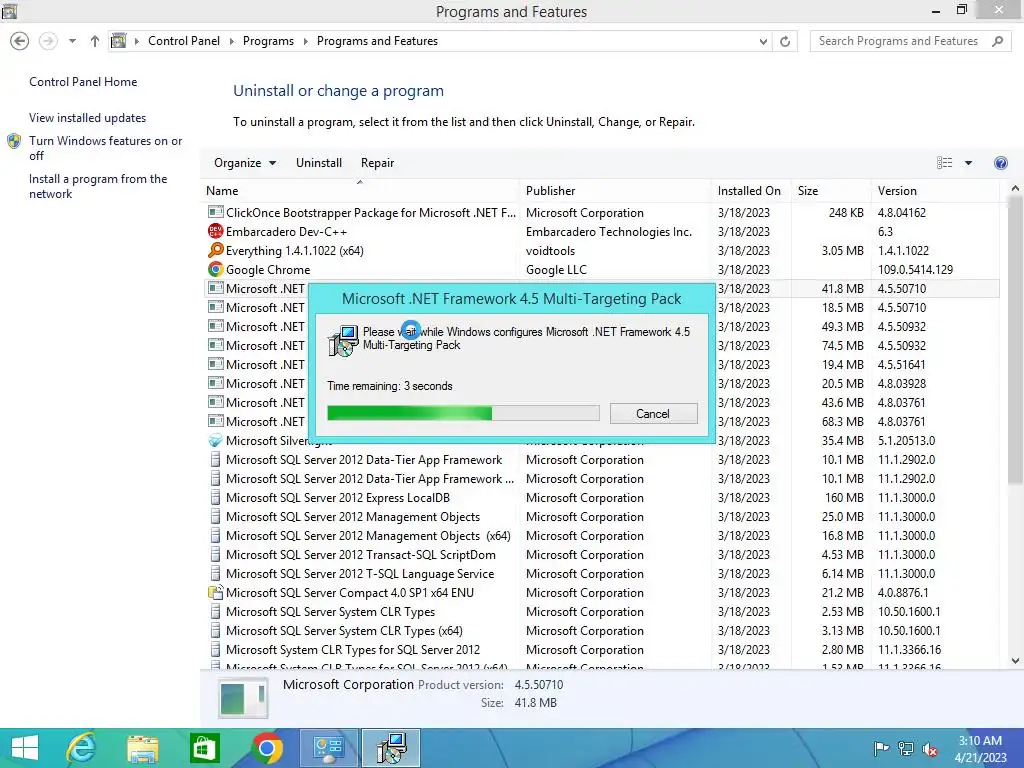The height and width of the screenshot is (768, 1024).
Task: Select the Everything 1.4.1.1022 icon
Action: tap(216, 250)
